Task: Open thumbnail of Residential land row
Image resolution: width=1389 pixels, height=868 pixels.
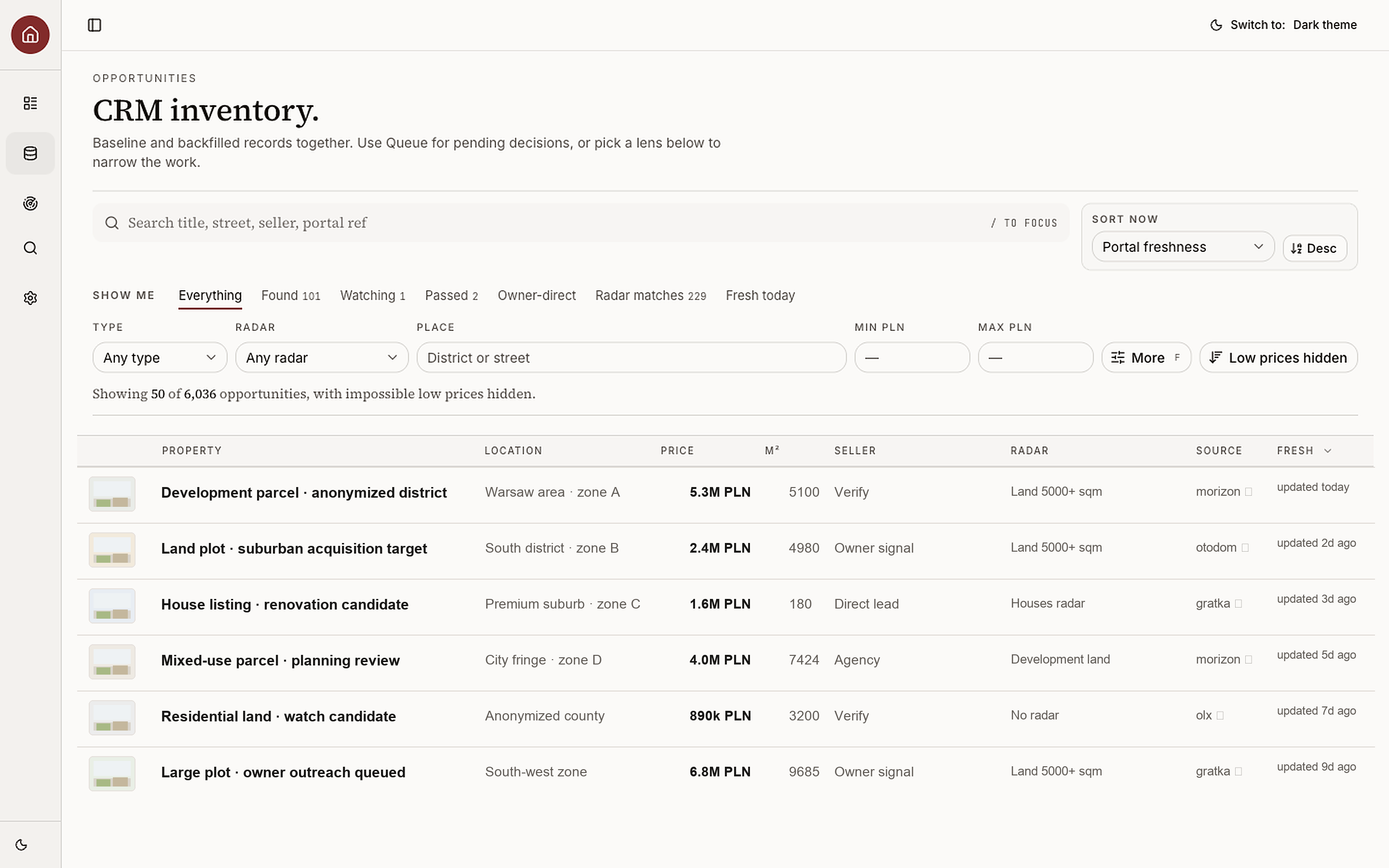Action: point(112,718)
